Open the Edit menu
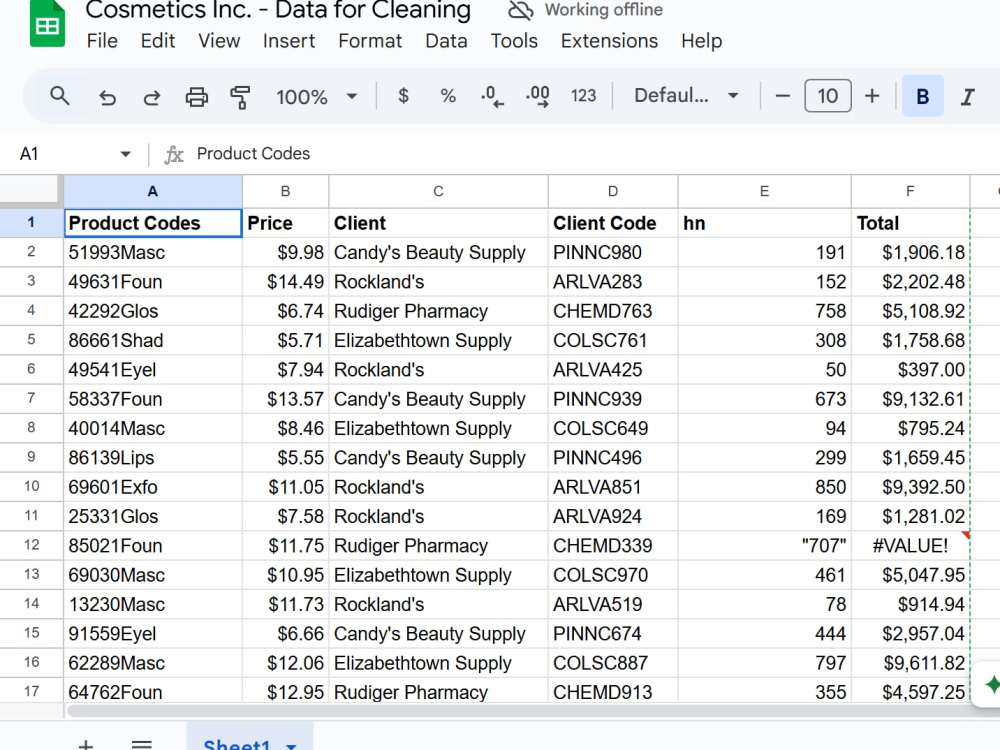The width and height of the screenshot is (1000, 750). click(x=158, y=41)
